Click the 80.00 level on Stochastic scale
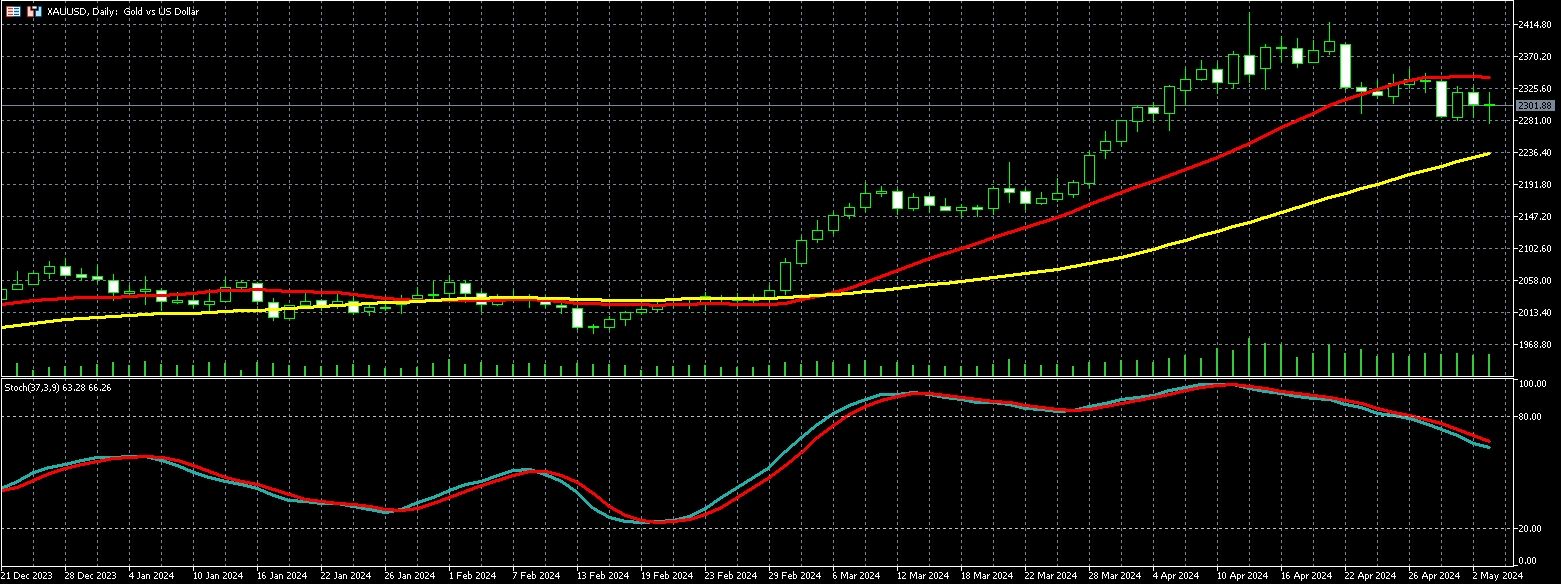Viewport: 1561px width, 584px height. click(1531, 417)
